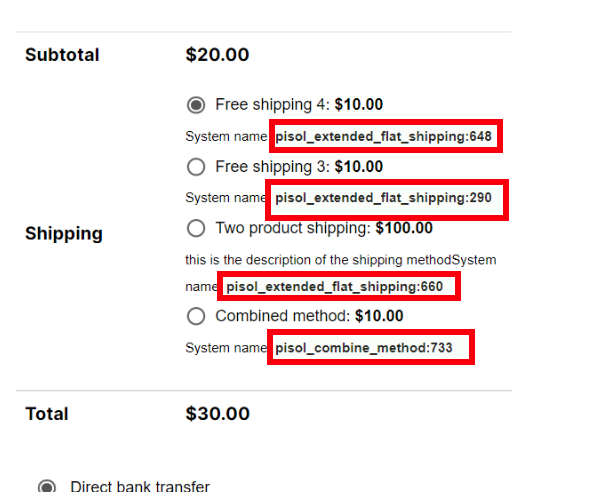602x492 pixels.
Task: Click the $10.00 price beside Free shipping 3
Action: click(x=358, y=166)
